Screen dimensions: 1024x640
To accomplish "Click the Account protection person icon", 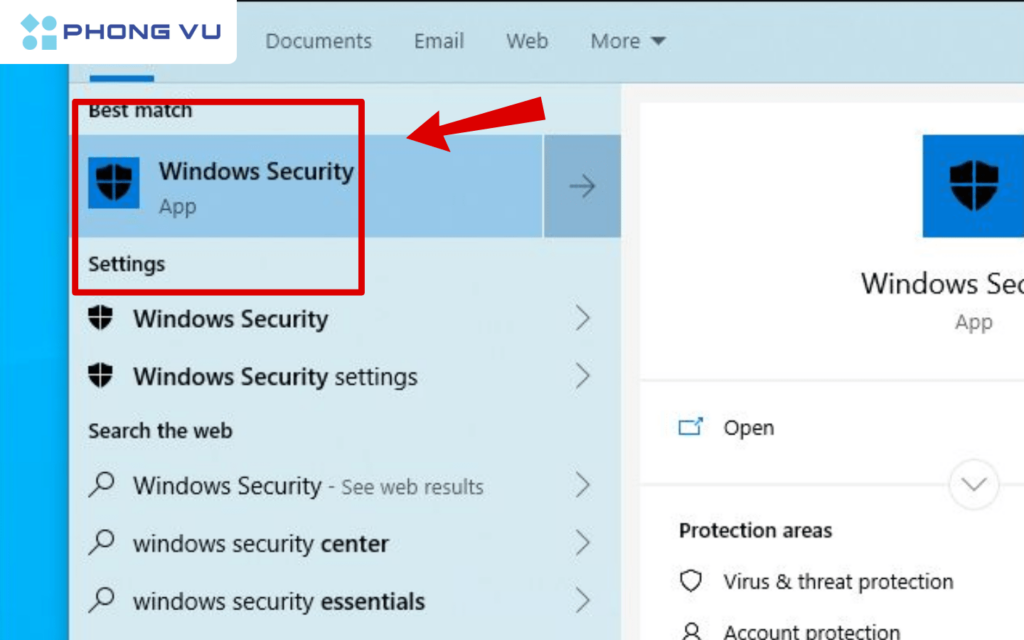I will 691,630.
